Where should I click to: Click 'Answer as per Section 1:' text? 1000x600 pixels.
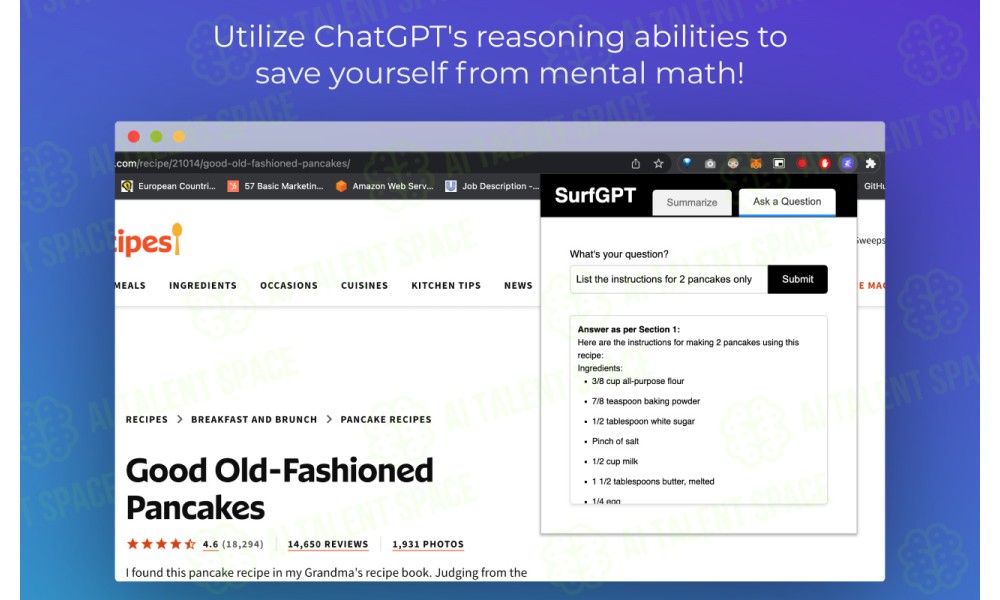coord(629,330)
